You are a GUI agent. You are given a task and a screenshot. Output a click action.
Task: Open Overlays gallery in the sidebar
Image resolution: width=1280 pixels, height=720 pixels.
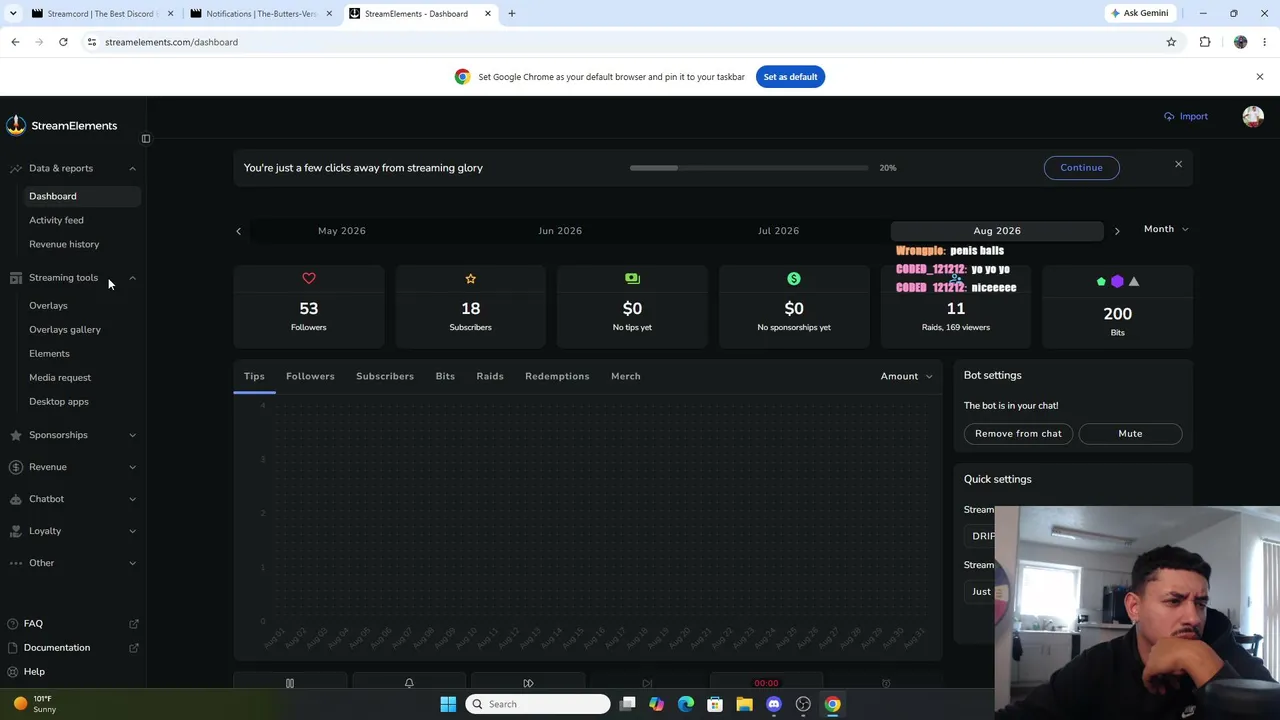click(65, 329)
